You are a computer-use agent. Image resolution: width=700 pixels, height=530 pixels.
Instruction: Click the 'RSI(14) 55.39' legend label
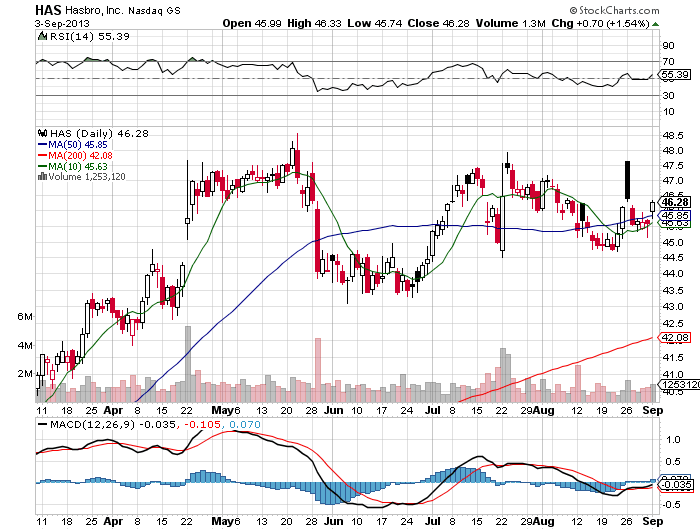point(89,37)
